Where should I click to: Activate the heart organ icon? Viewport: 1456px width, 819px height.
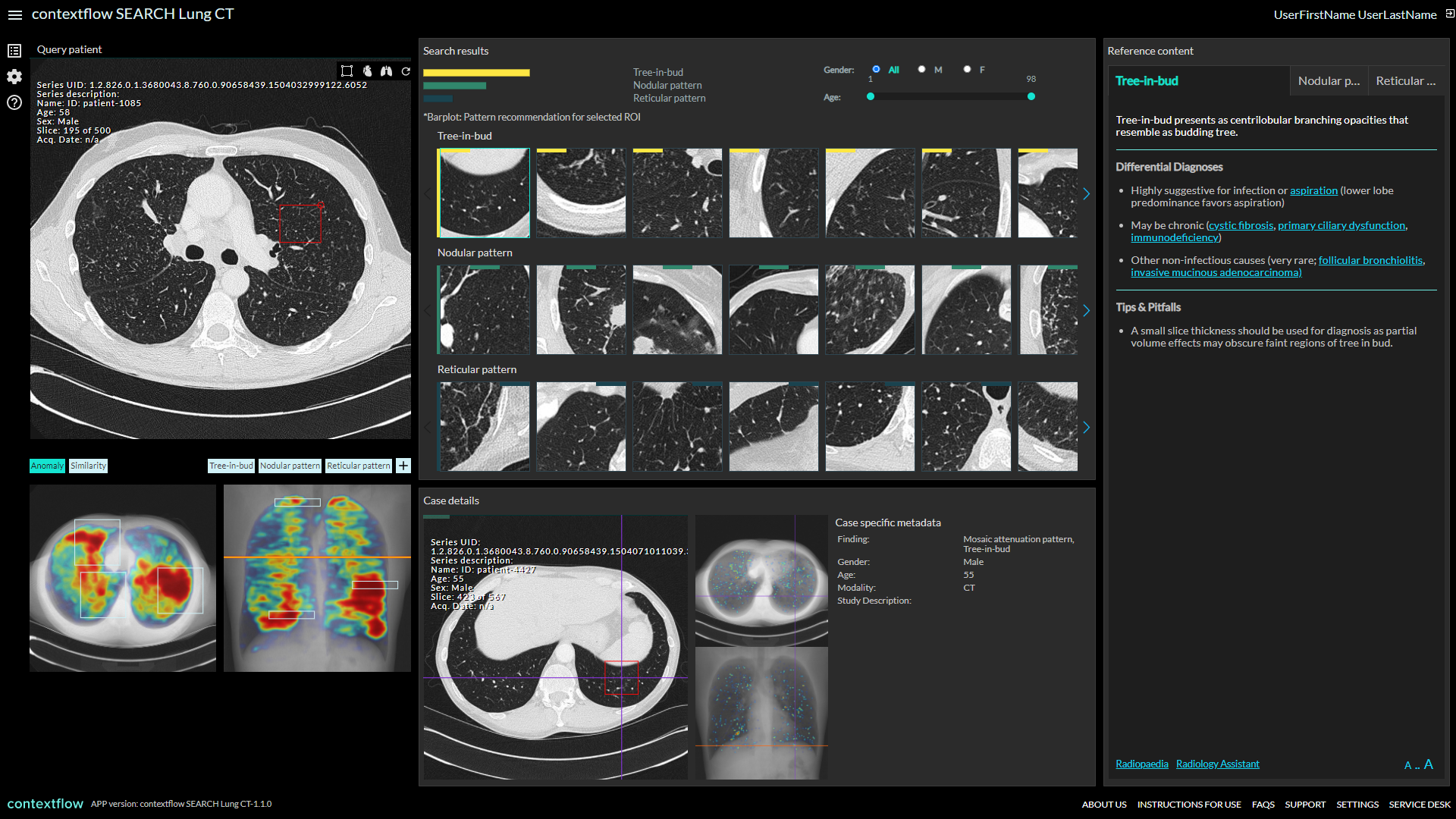click(x=368, y=71)
